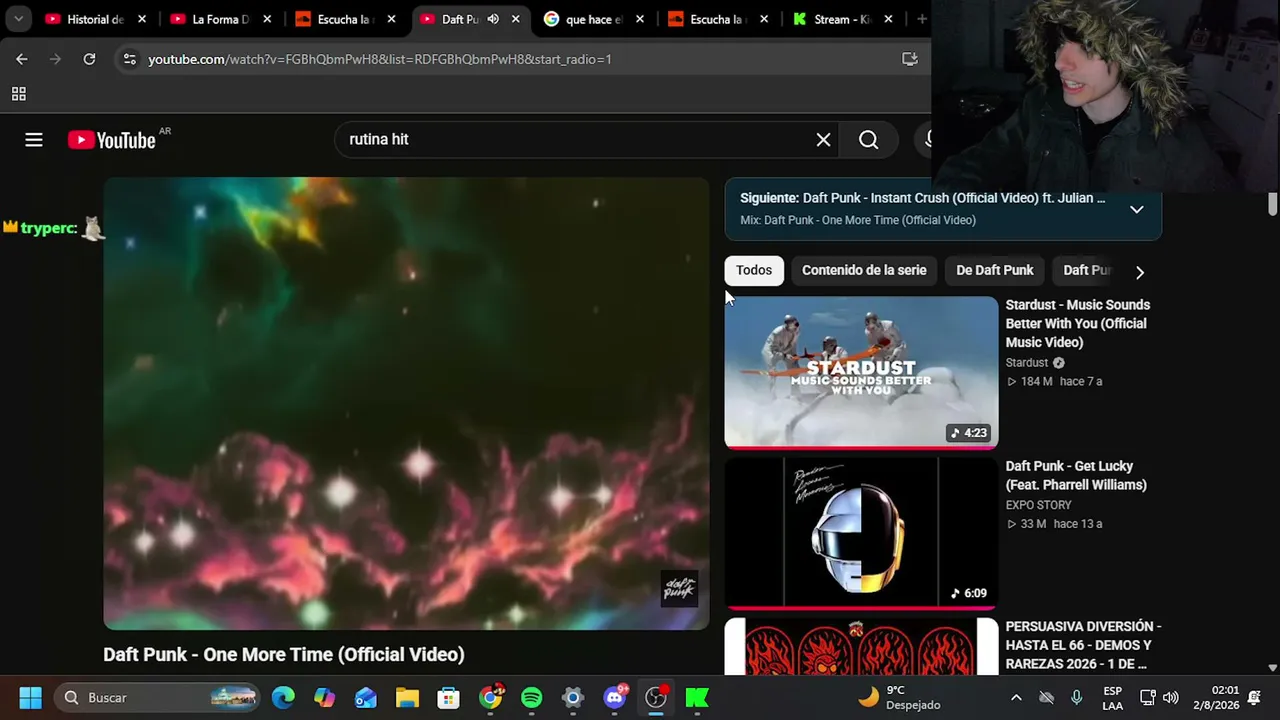Open the apps grid in bookmarks bar
1280x720 pixels.
18,94
